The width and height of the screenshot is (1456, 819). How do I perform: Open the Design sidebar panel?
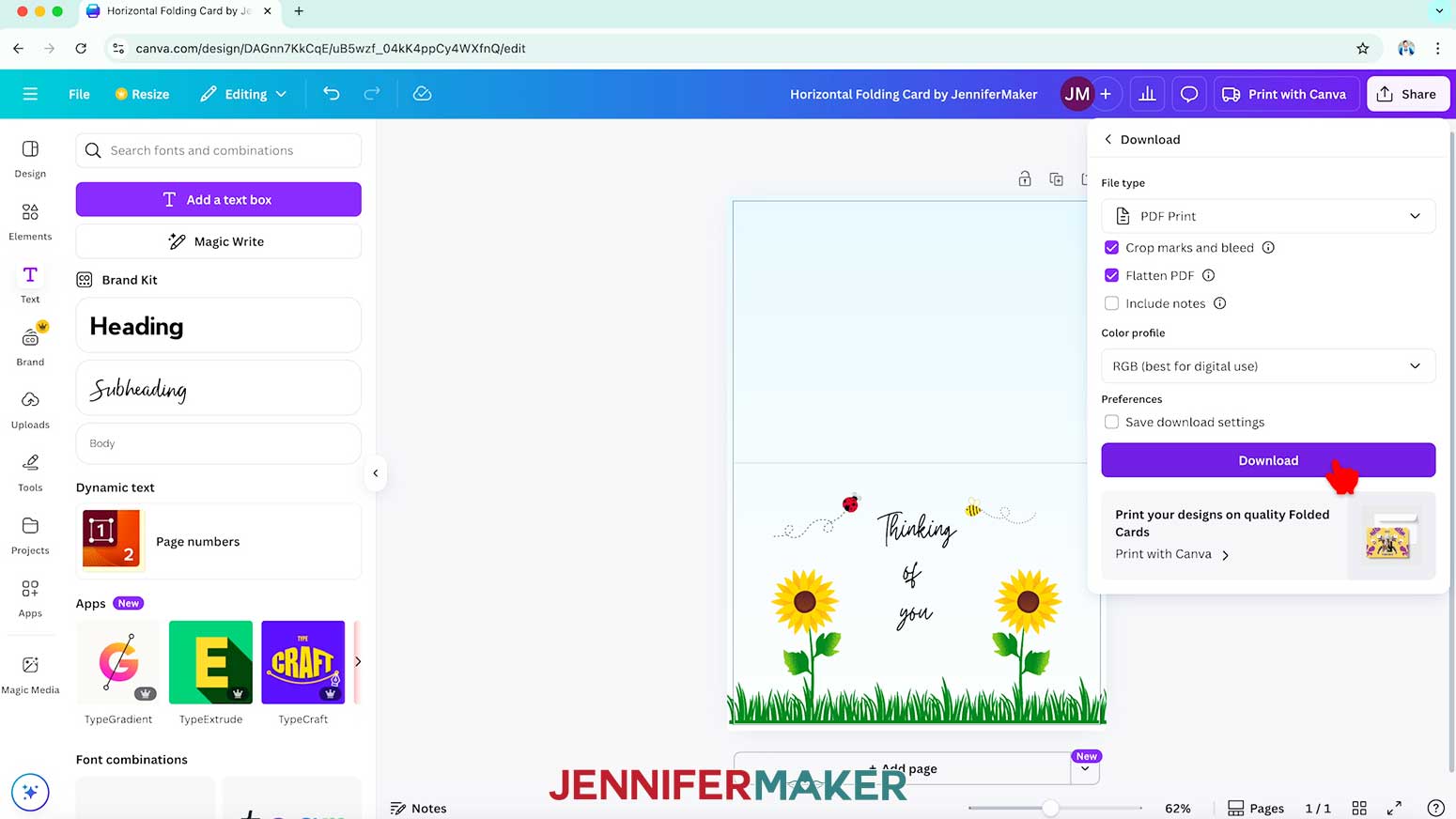coord(30,159)
